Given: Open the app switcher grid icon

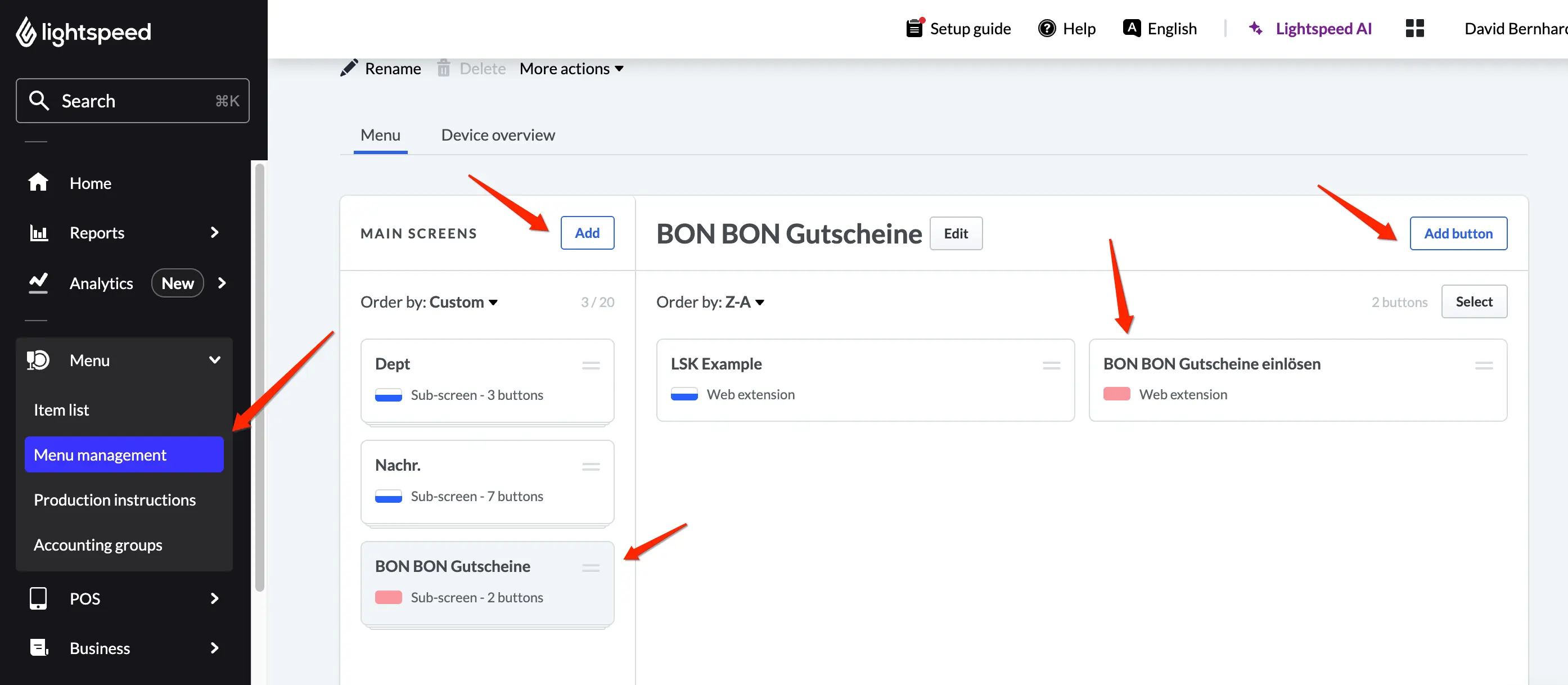Looking at the screenshot, I should point(1414,28).
